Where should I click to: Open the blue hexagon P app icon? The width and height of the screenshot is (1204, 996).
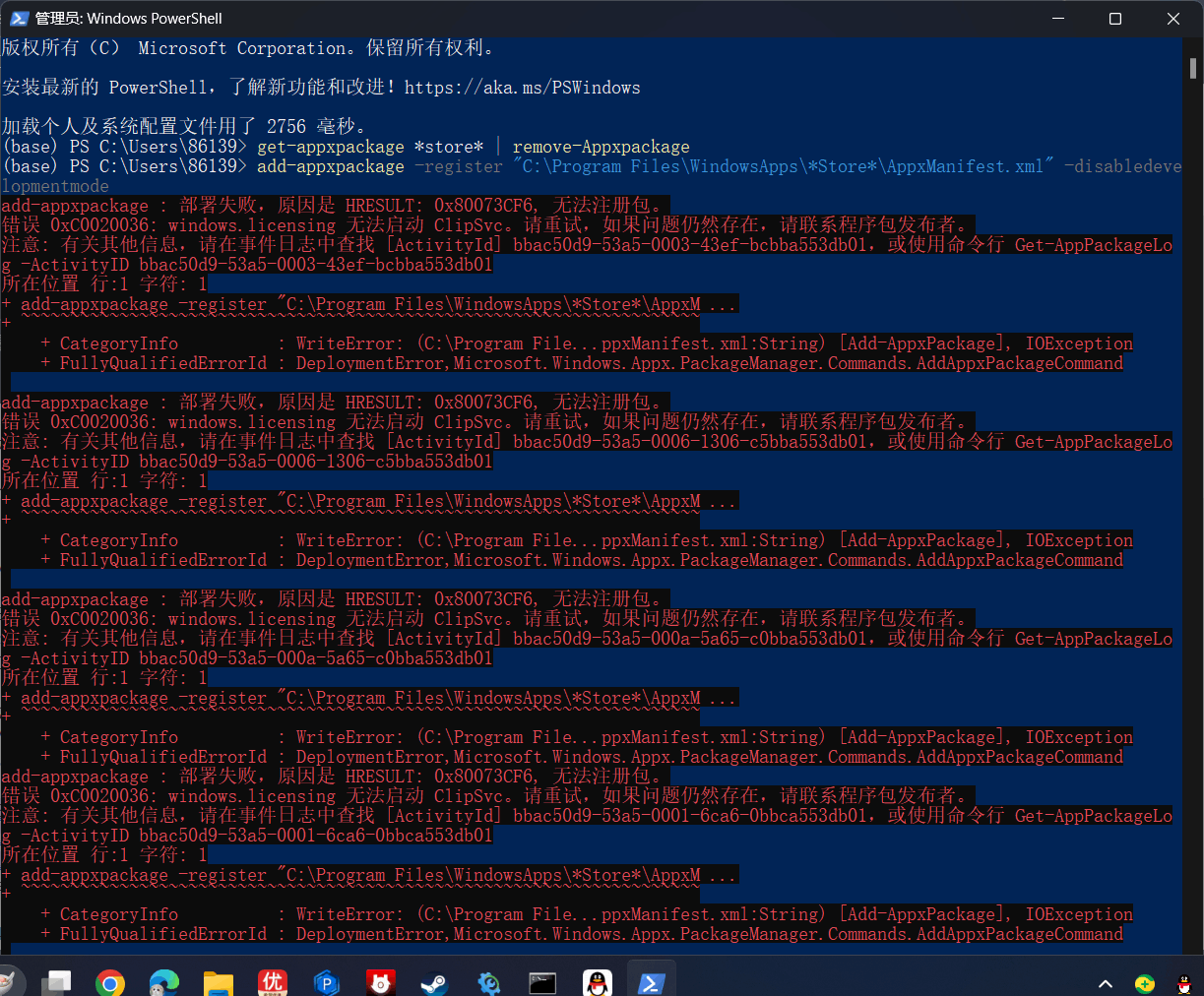(326, 982)
